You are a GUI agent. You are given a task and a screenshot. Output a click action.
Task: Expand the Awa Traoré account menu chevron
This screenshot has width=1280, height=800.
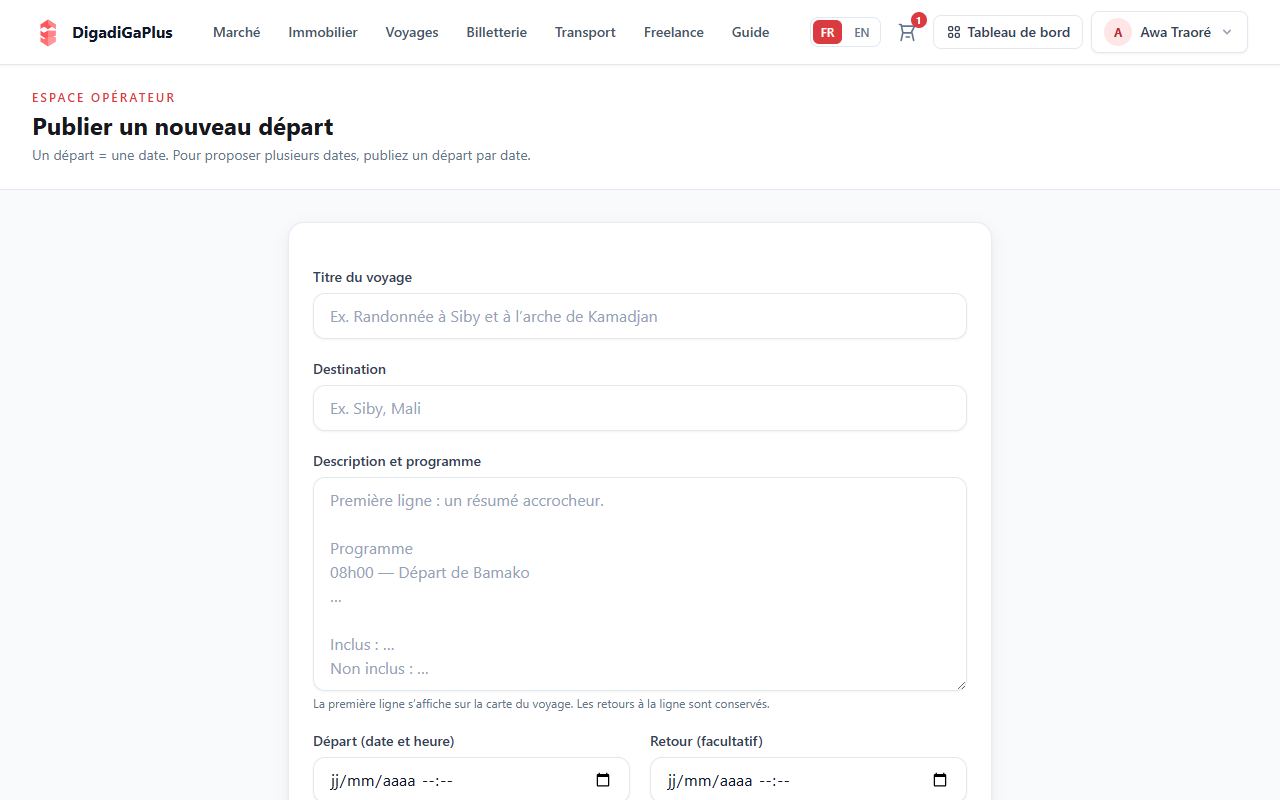(x=1227, y=32)
